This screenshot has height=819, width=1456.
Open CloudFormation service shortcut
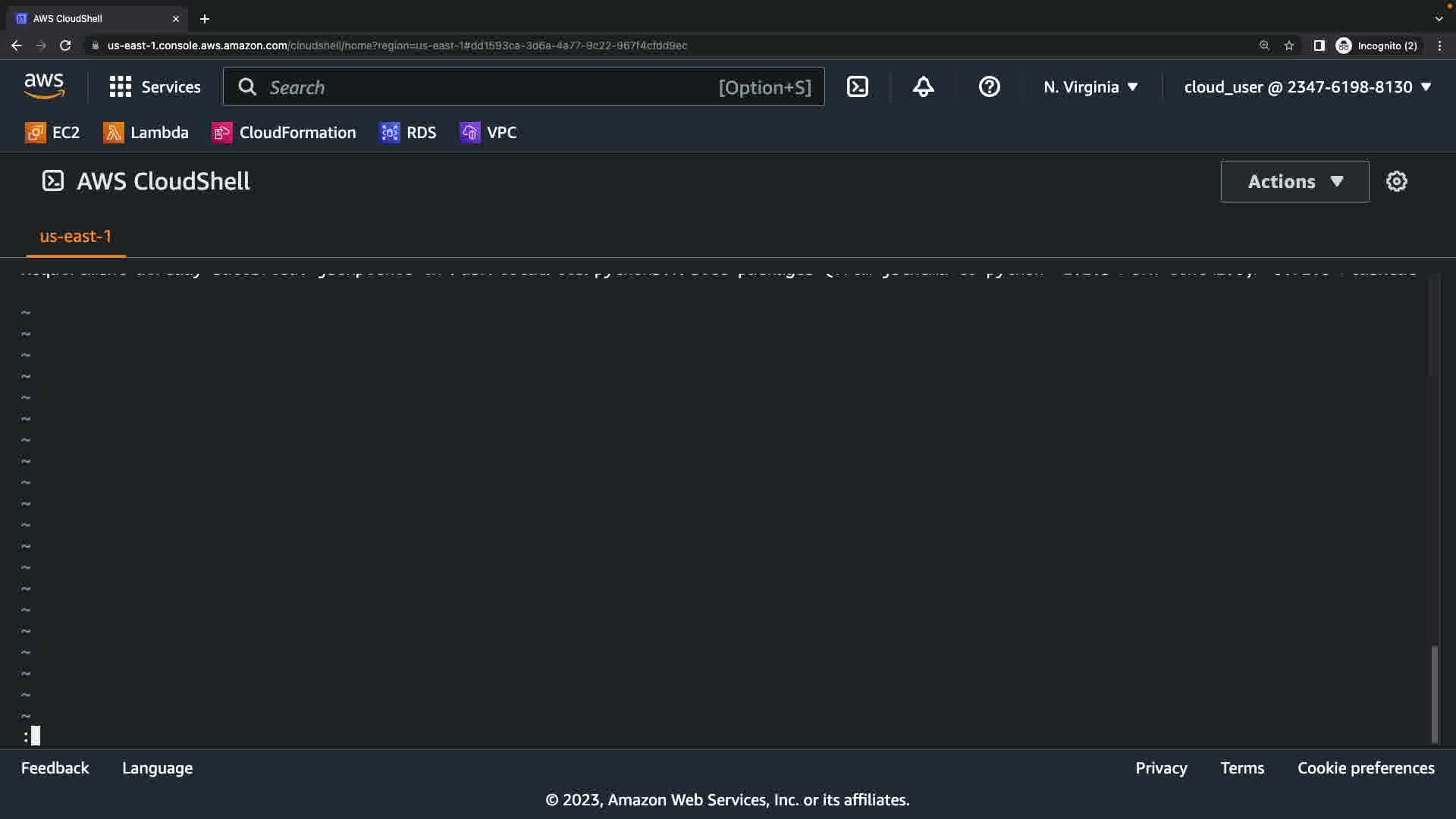[284, 133]
